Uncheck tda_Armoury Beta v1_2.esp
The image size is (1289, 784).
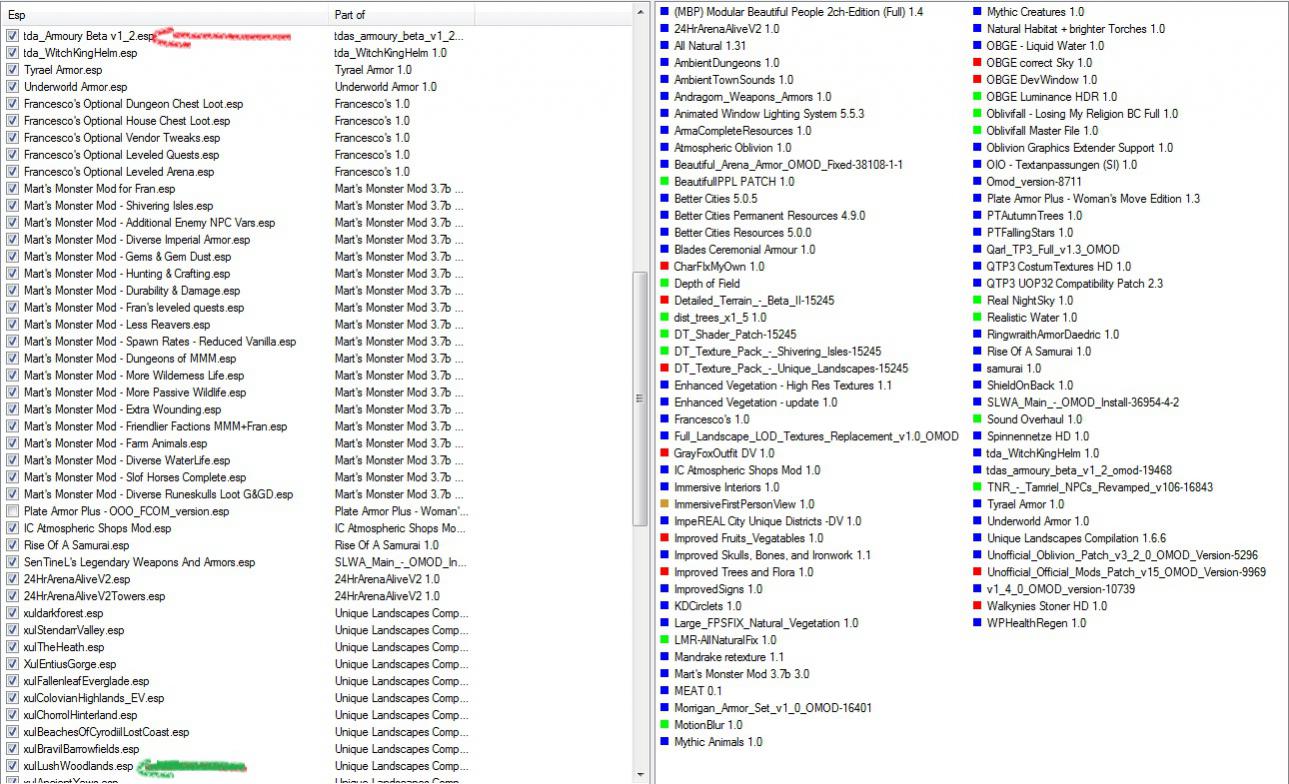click(12, 36)
